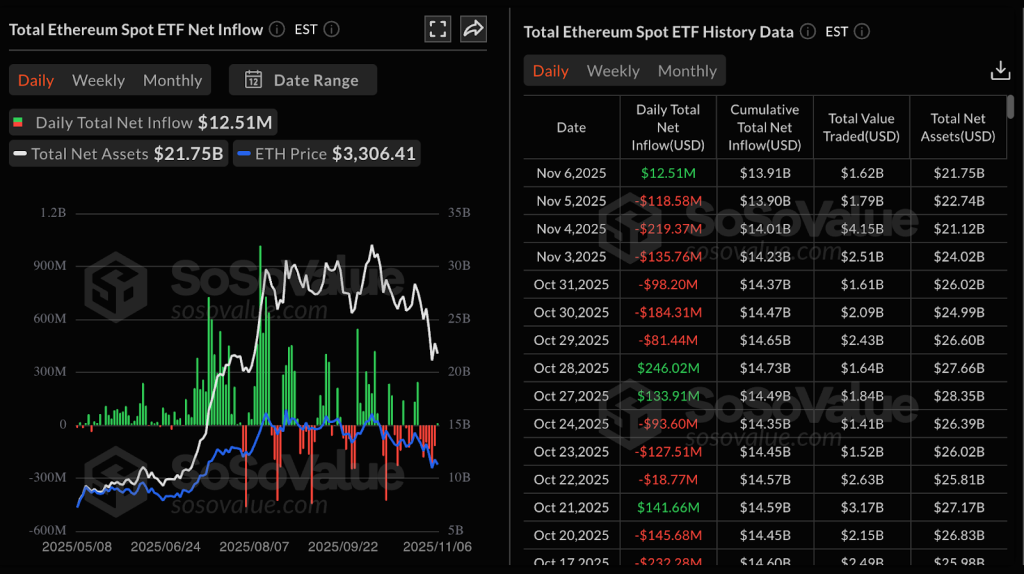Image resolution: width=1024 pixels, height=574 pixels.
Task: Open the Date Range picker
Action: point(303,80)
